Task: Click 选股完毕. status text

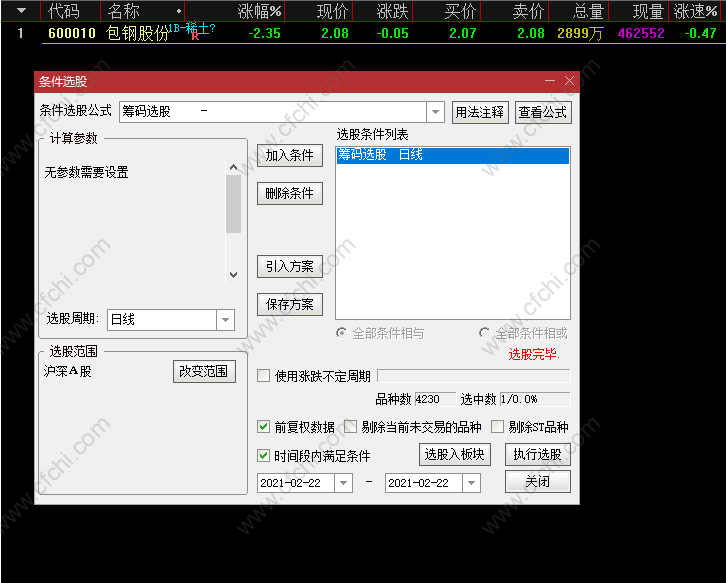Action: tap(534, 355)
